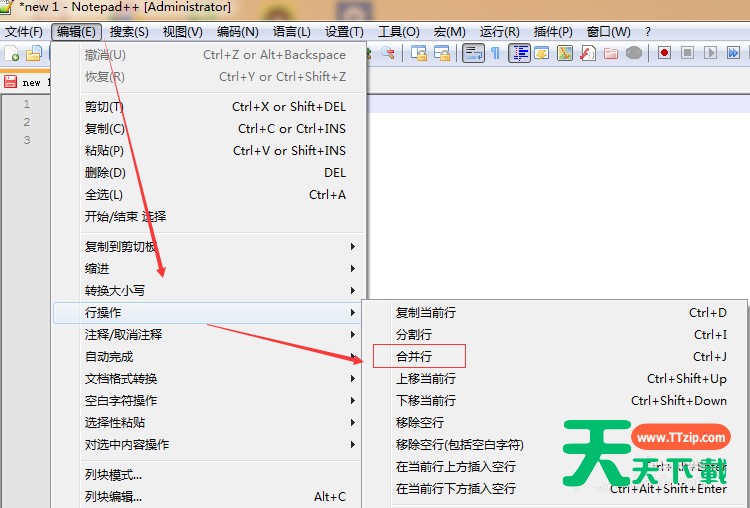Expand the 空白字符操作 submenu
Screen dimensions: 750x508
click(209, 401)
